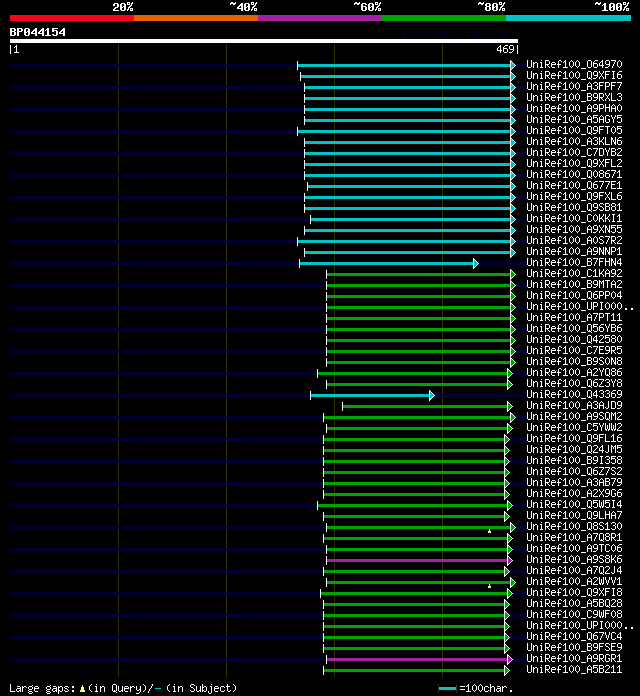Screen dimensions: 640x696
Task: Click the short cyan bar of UniRef100_B7FHN4
Action: (388, 264)
